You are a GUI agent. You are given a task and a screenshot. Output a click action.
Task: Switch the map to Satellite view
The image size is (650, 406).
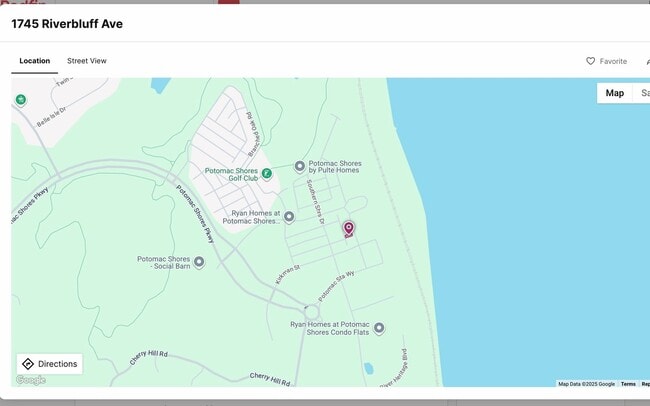coord(643,93)
